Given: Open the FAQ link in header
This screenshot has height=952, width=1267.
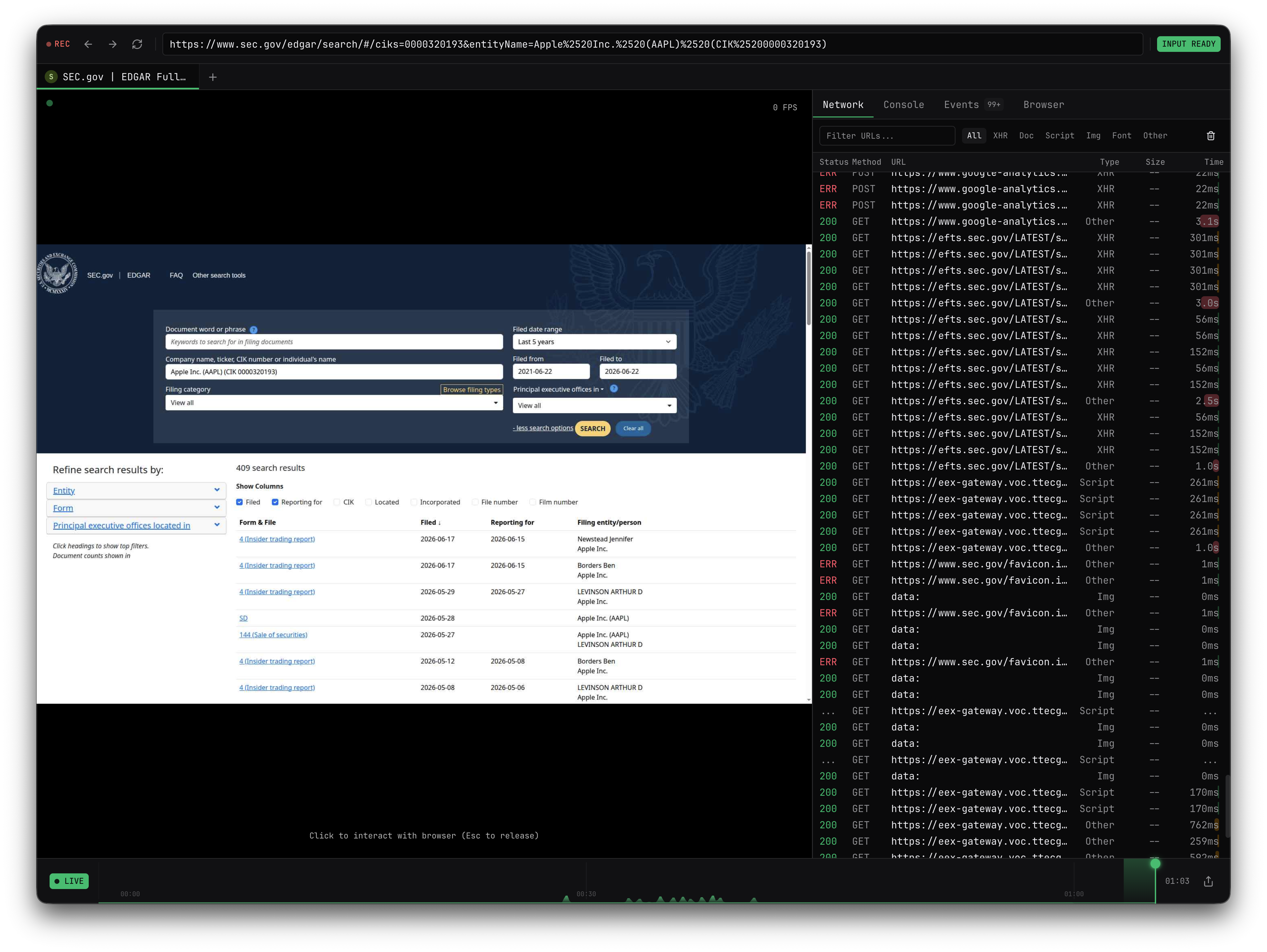Looking at the screenshot, I should 176,275.
